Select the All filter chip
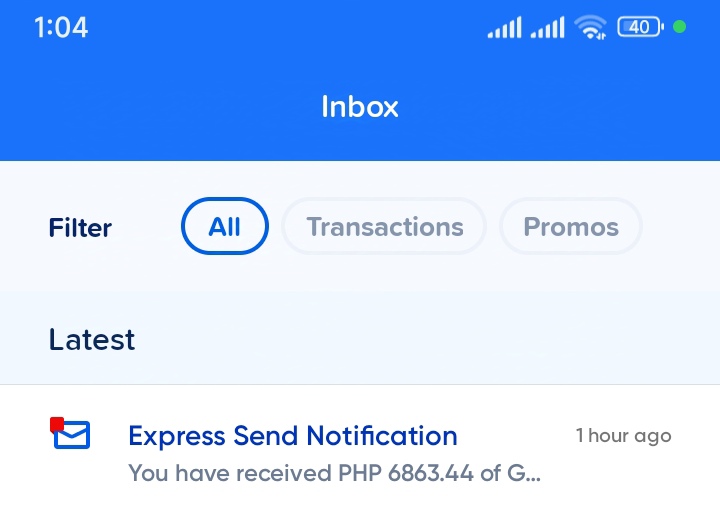Image resolution: width=720 pixels, height=518 pixels. [225, 227]
